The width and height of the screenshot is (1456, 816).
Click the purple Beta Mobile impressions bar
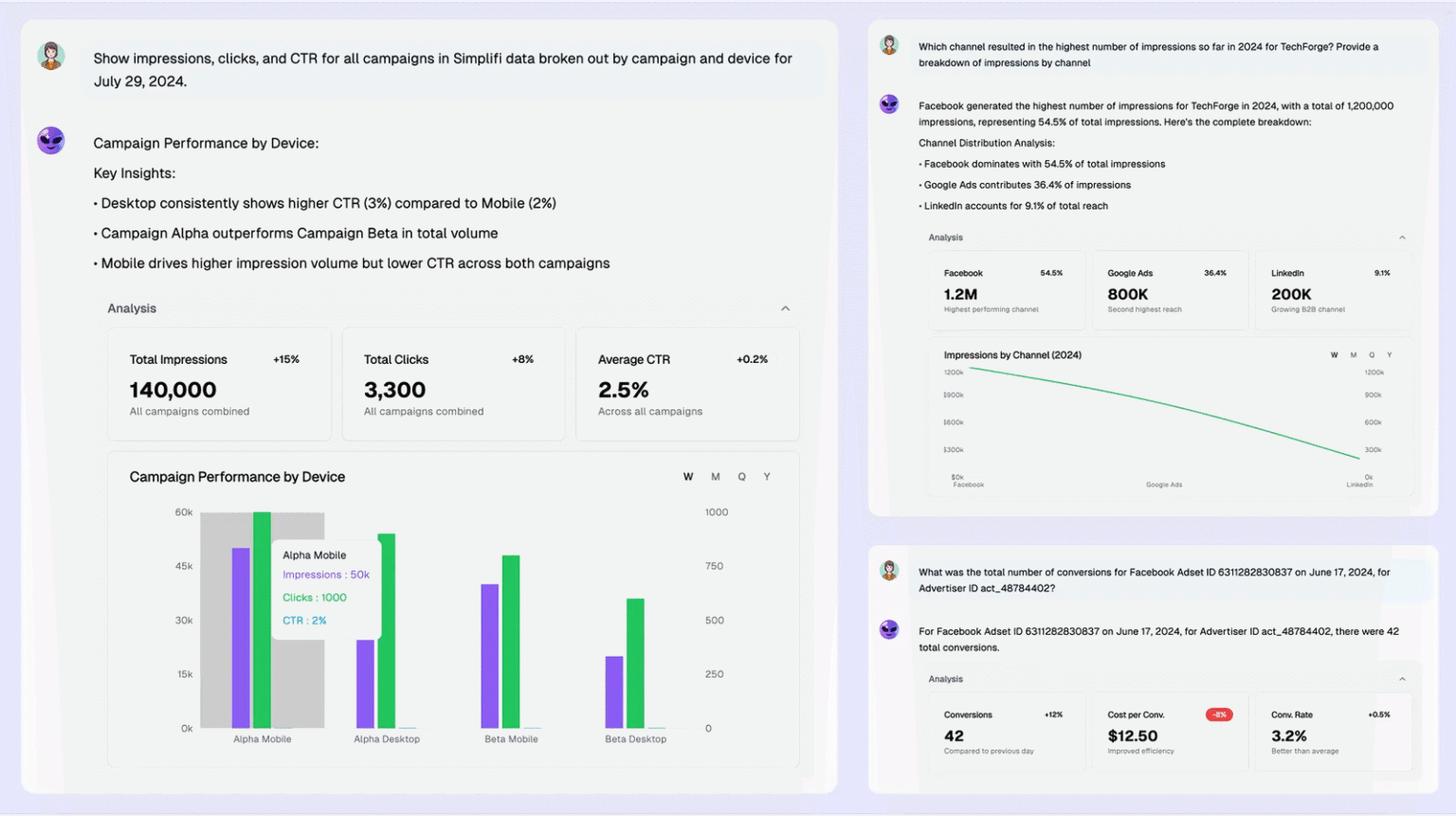coord(490,656)
